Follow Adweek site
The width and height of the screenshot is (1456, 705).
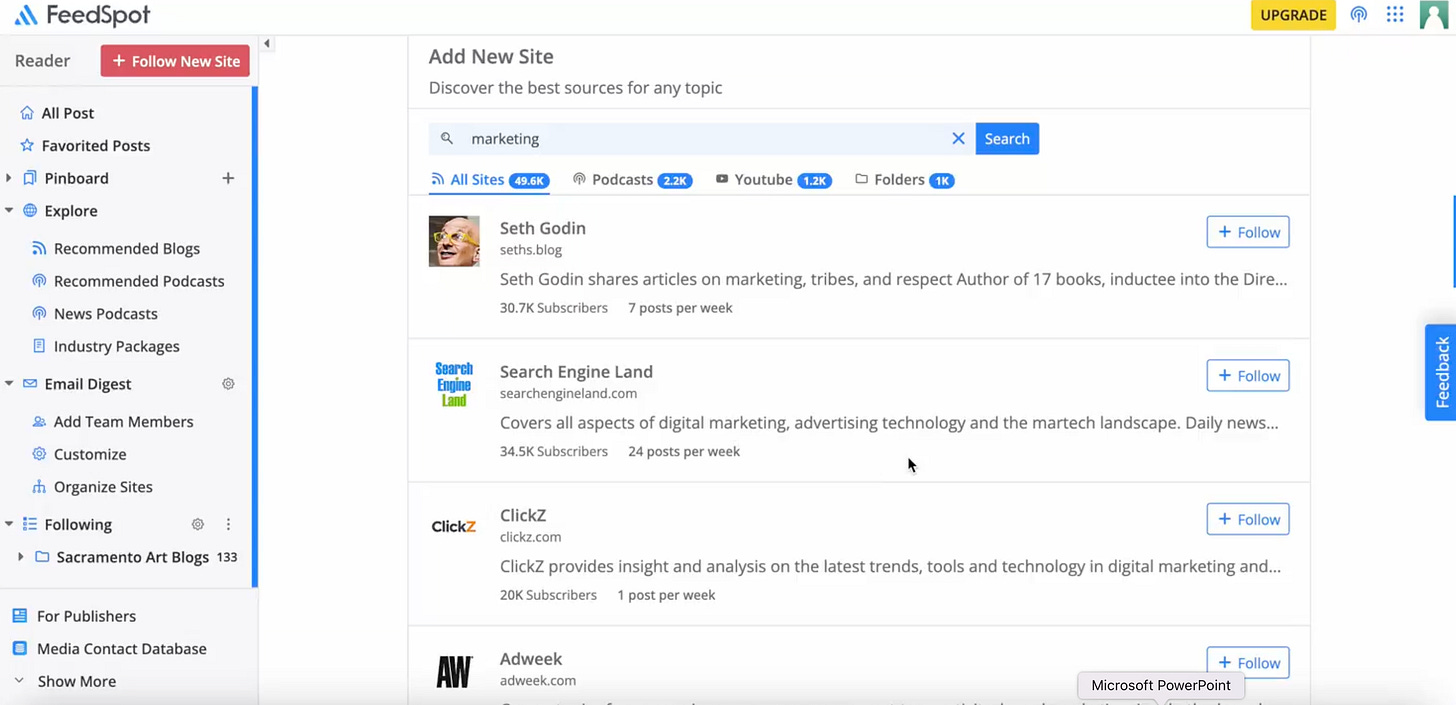1248,663
